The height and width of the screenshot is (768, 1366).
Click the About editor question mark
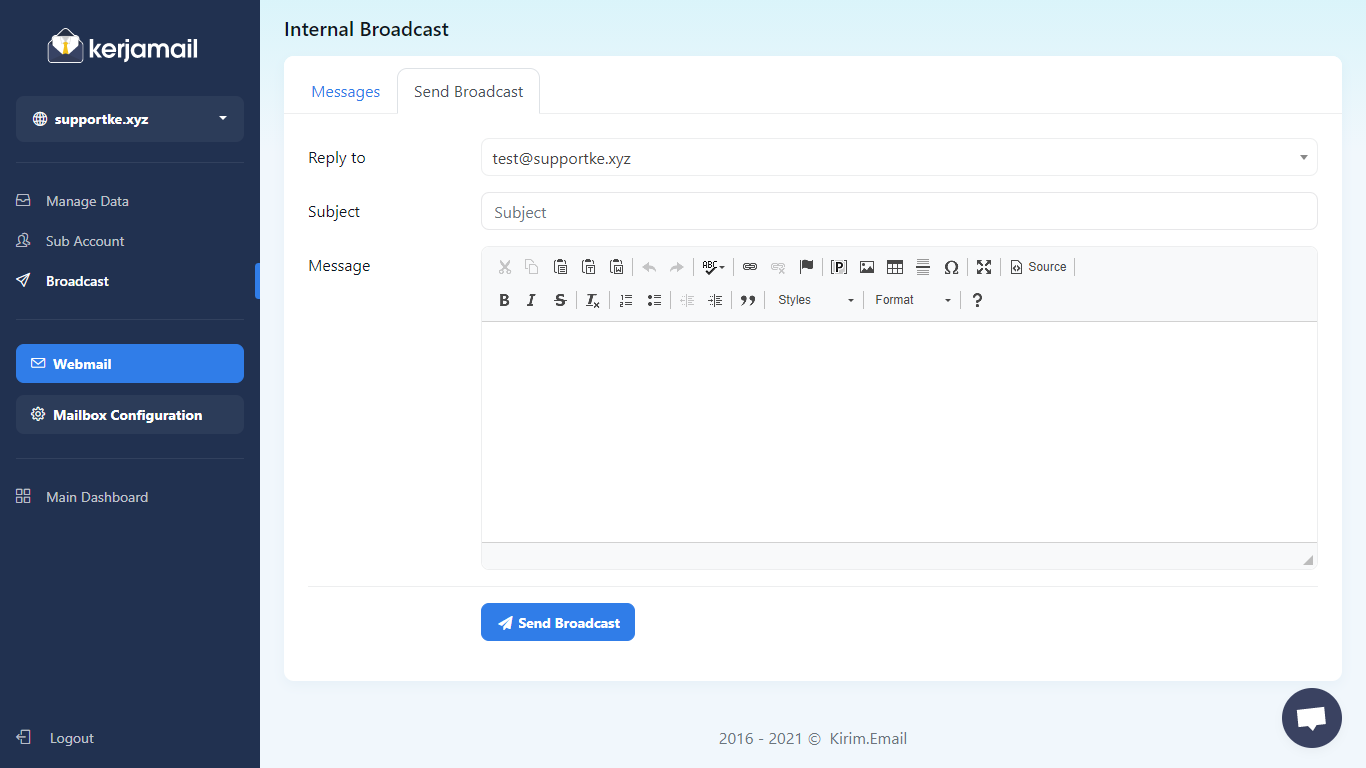[977, 300]
